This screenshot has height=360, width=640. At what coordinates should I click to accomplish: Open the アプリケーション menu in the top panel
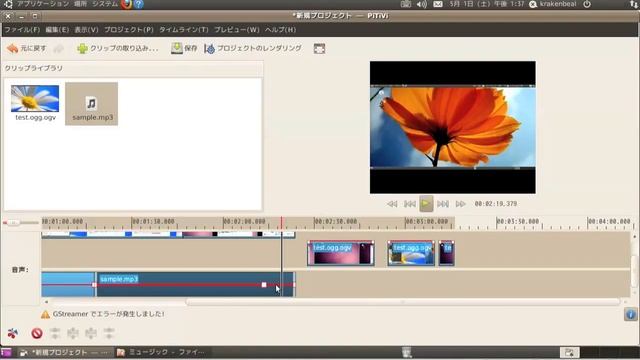42,4
